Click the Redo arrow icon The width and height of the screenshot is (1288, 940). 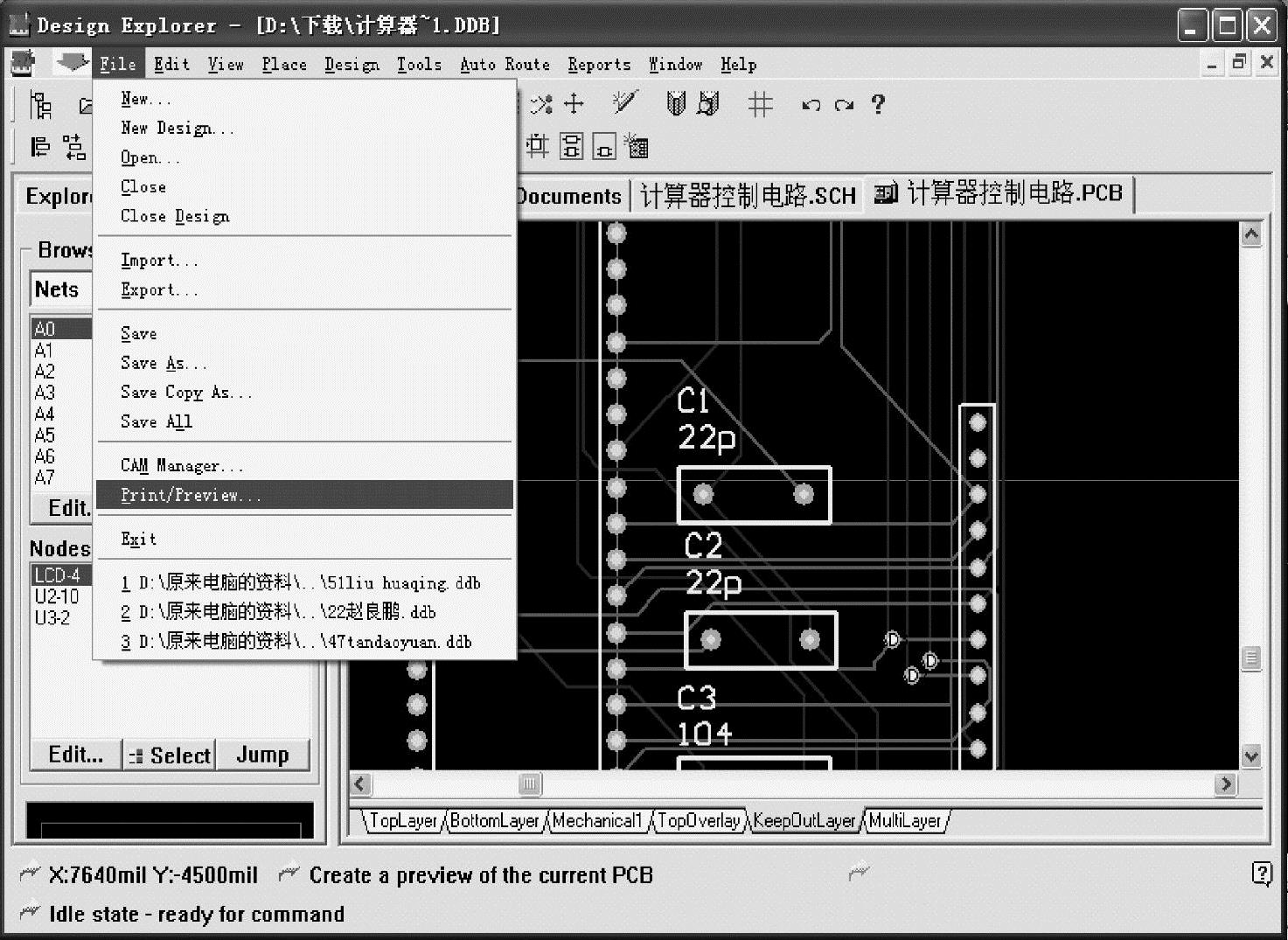844,105
